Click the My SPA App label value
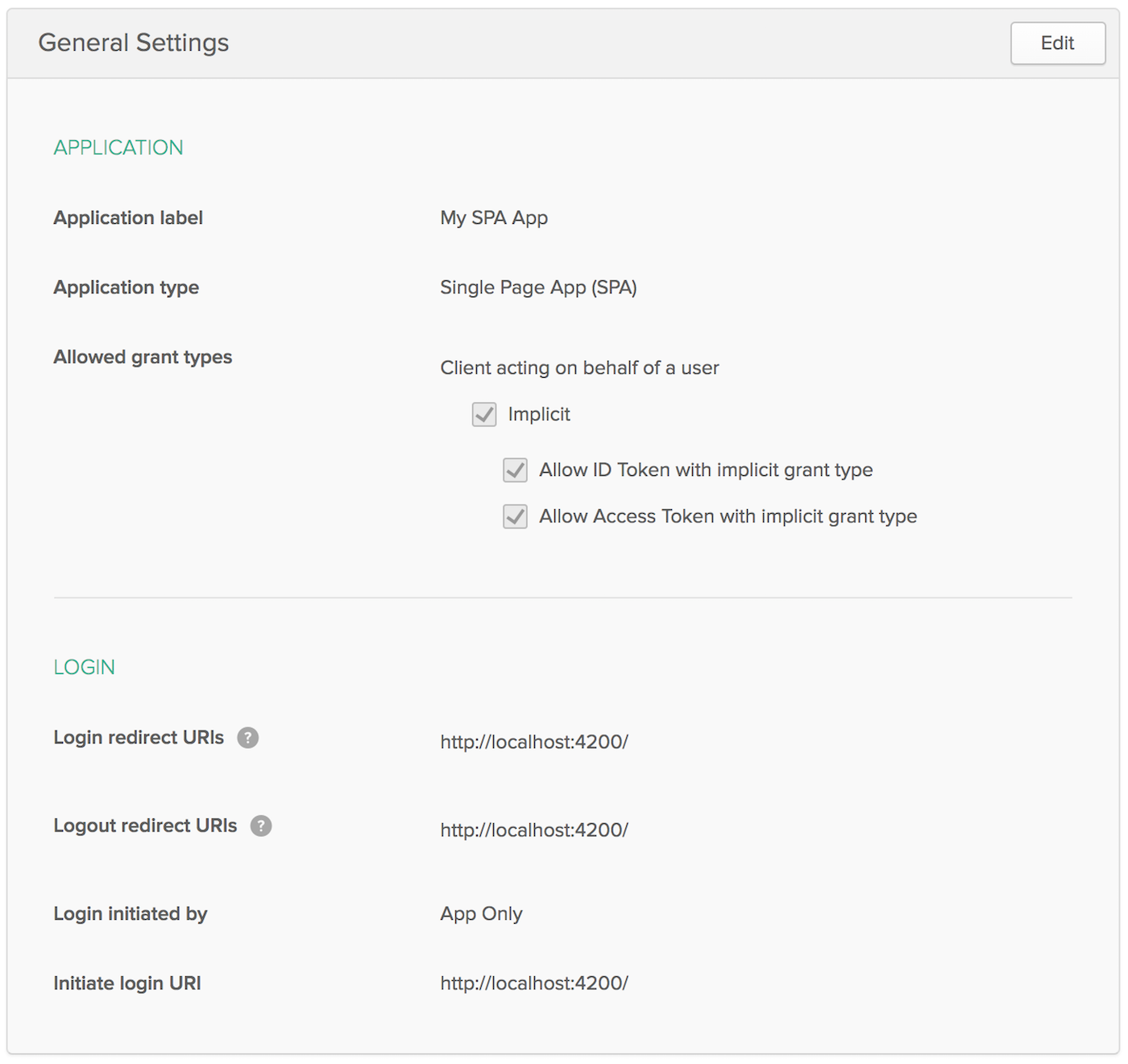The image size is (1128, 1064). coord(493,218)
